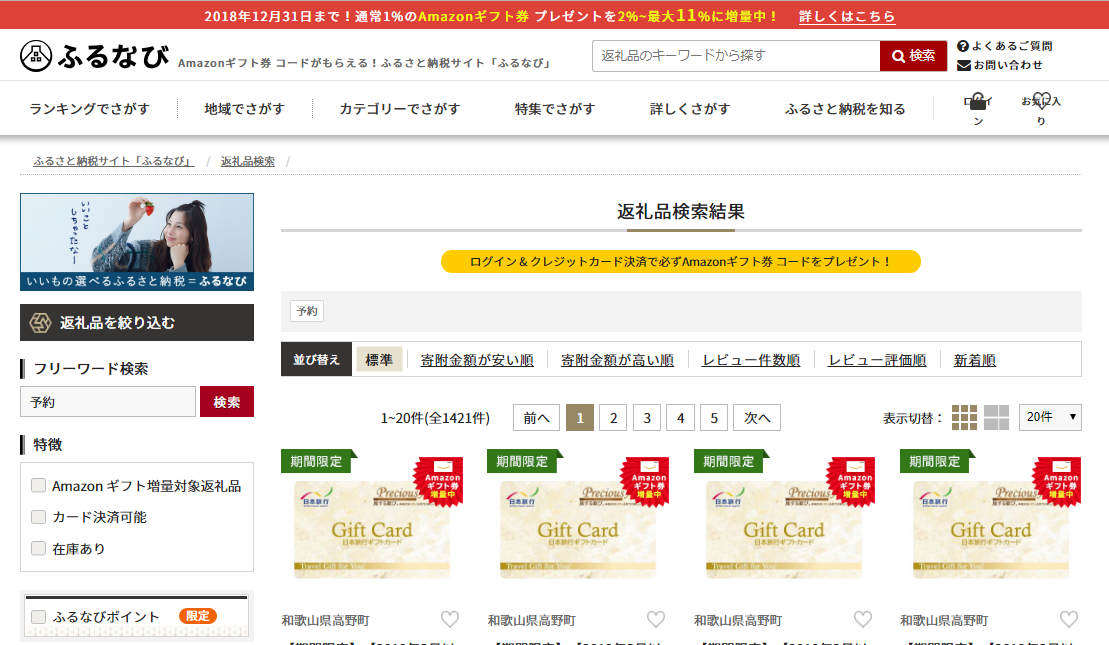This screenshot has width=1109, height=645.
Task: Open the お問い合わせ contact link
Action: coord(999,65)
